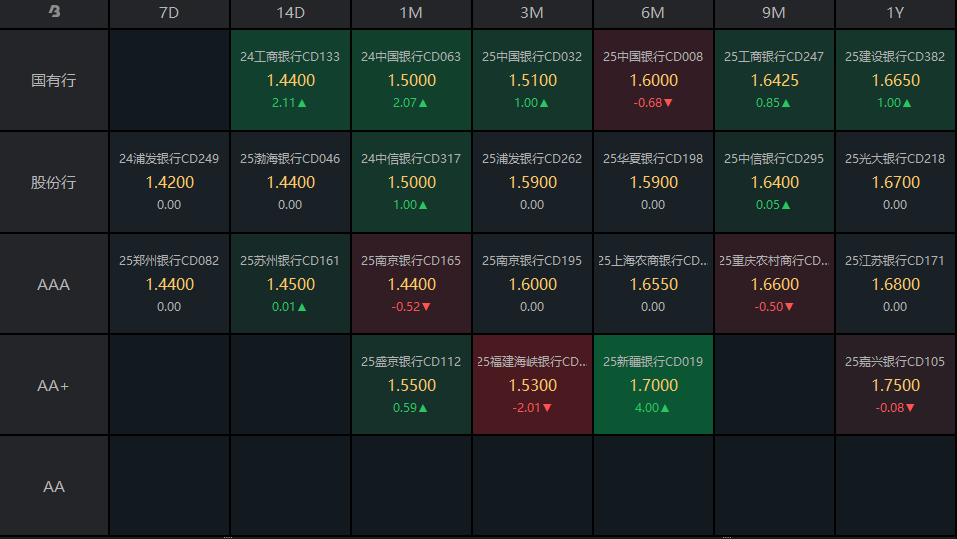Select the 1Y tenor column header
The image size is (957, 539).
pyautogui.click(x=895, y=13)
